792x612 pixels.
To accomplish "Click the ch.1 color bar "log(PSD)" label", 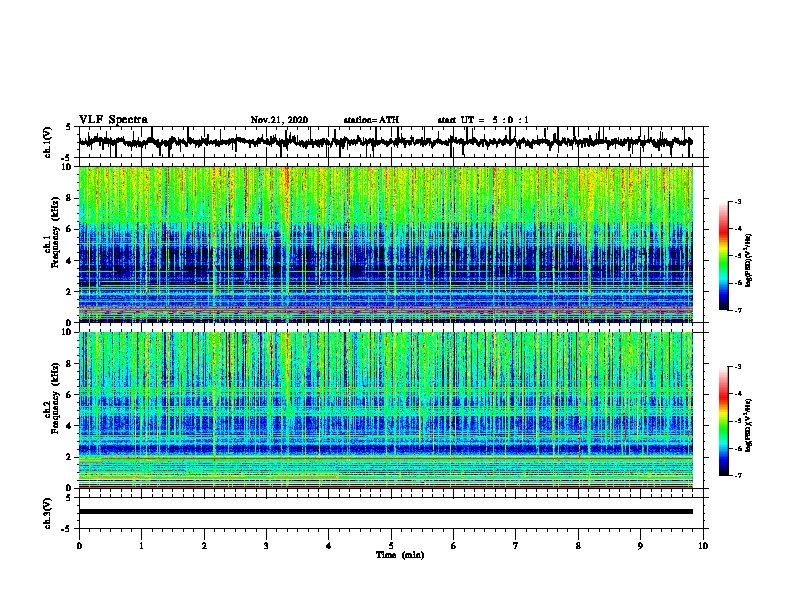I will point(748,260).
